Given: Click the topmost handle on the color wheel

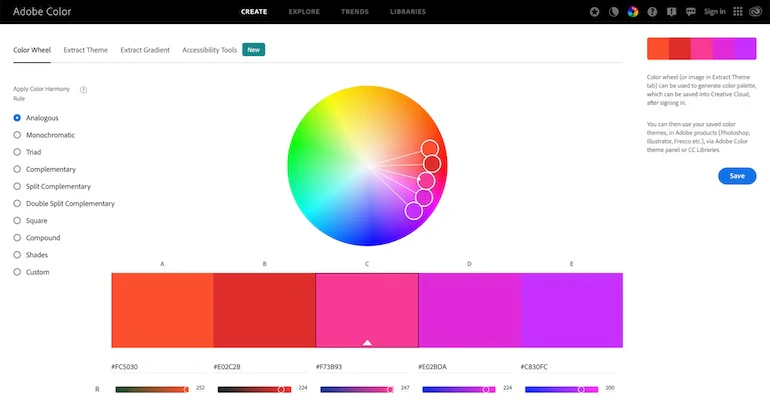Looking at the screenshot, I should tap(430, 148).
